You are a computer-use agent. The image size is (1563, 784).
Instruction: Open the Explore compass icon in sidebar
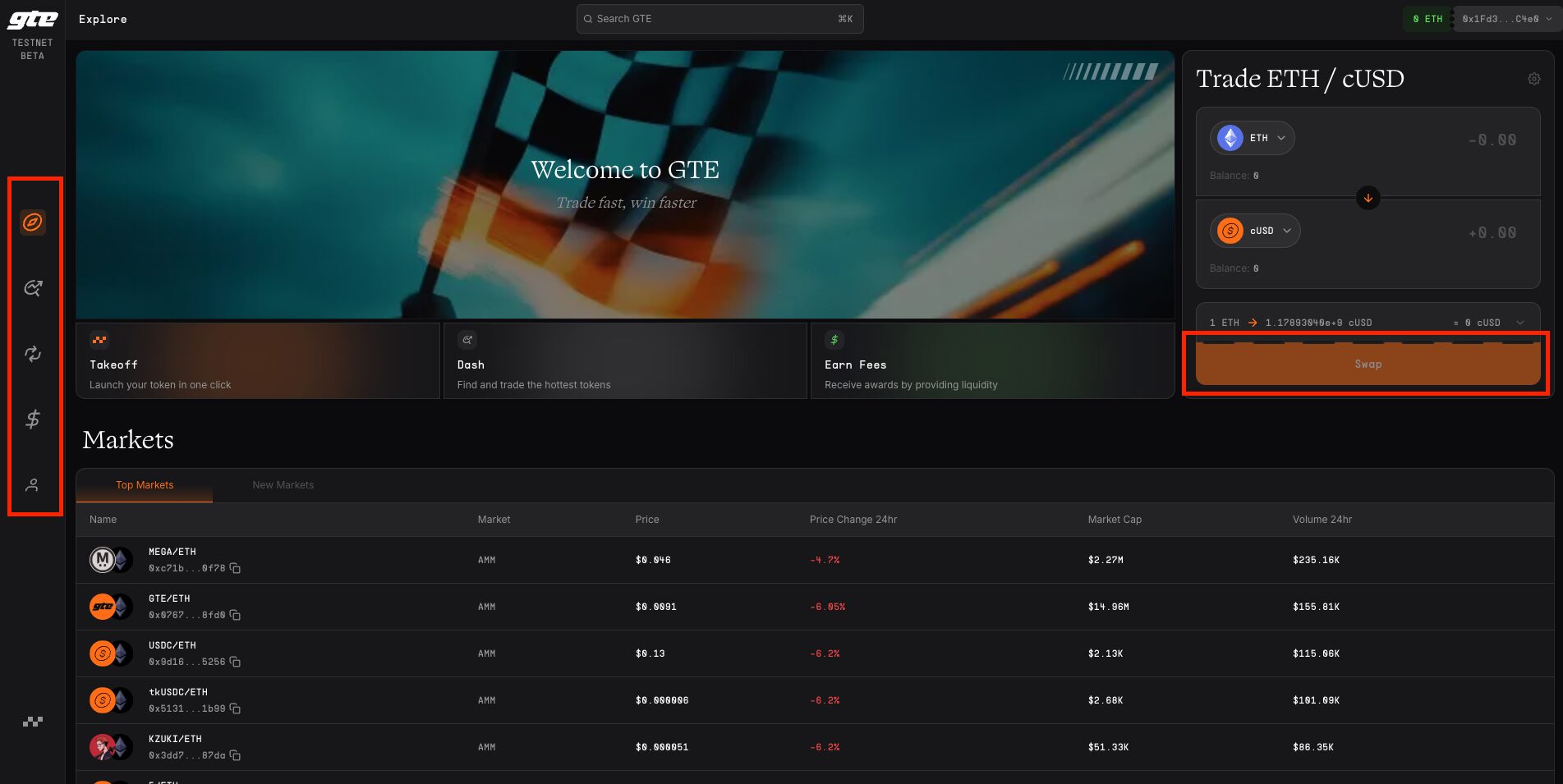click(x=33, y=222)
